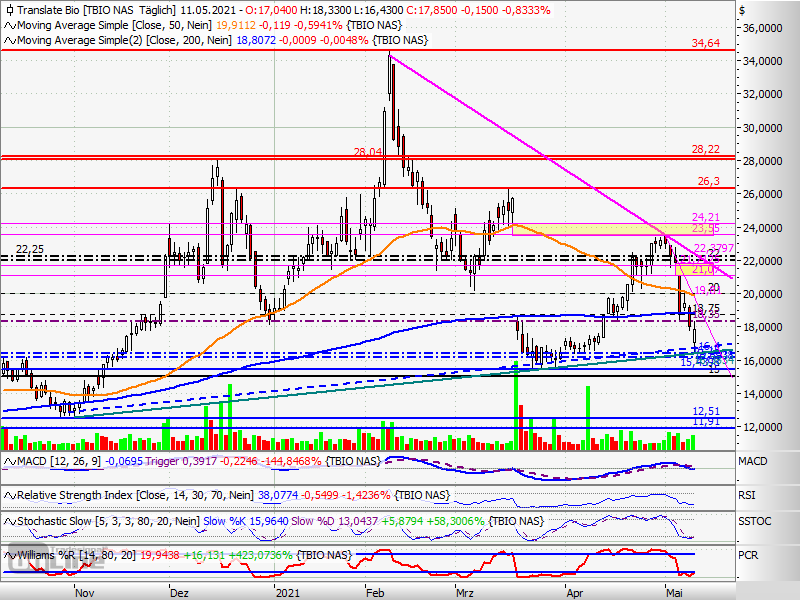Click the 16,0000 price axis label
This screenshot has height=600, width=800.
tap(762, 361)
